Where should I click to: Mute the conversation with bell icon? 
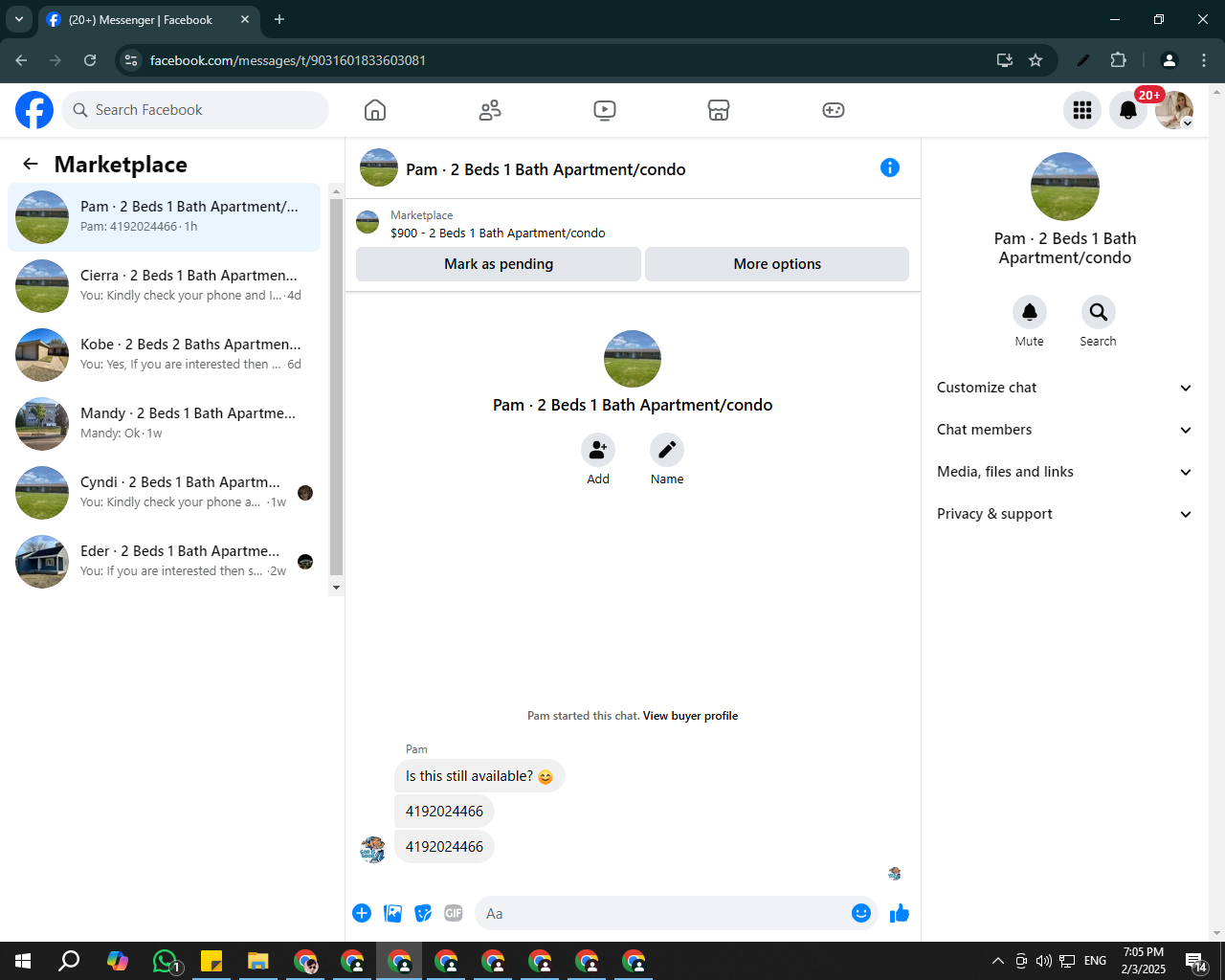(x=1030, y=312)
